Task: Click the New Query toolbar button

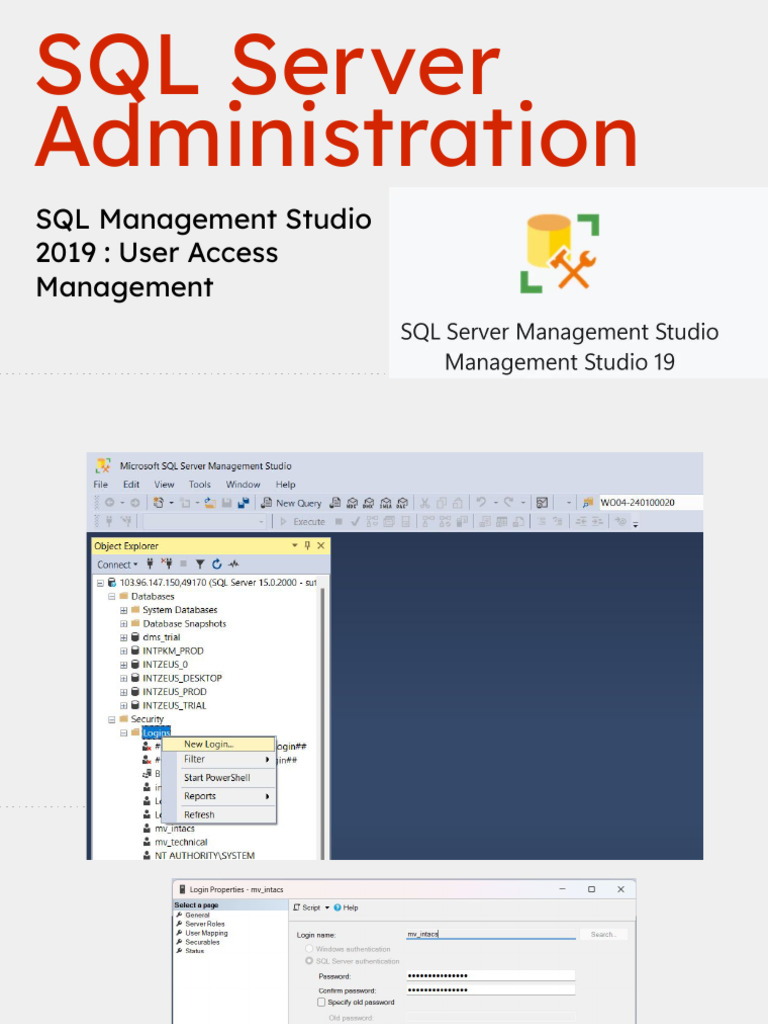Action: click(x=291, y=503)
